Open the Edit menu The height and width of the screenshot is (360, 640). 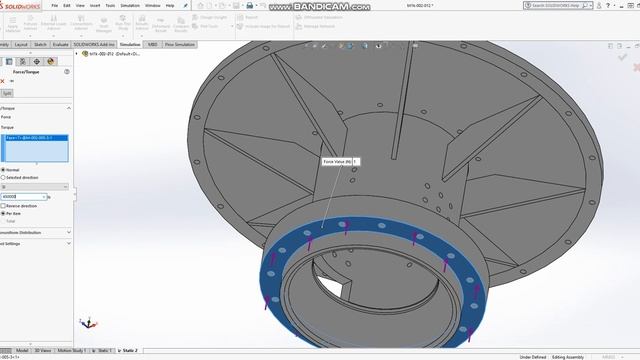coord(67,6)
